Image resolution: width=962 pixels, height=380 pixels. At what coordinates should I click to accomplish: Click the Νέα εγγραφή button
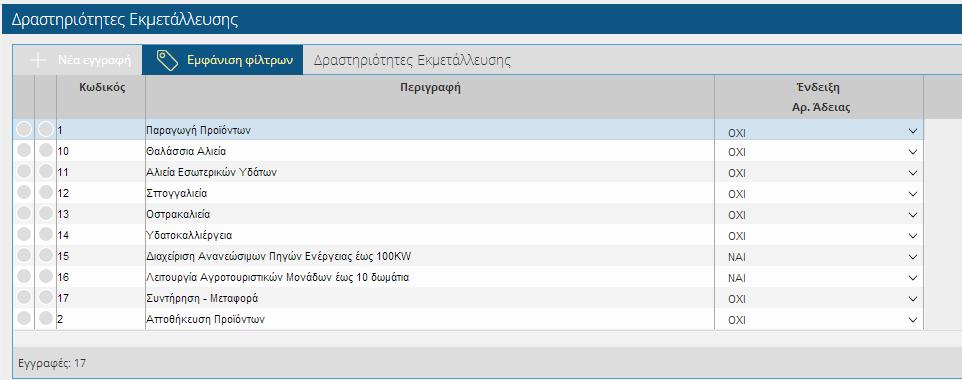tap(81, 60)
